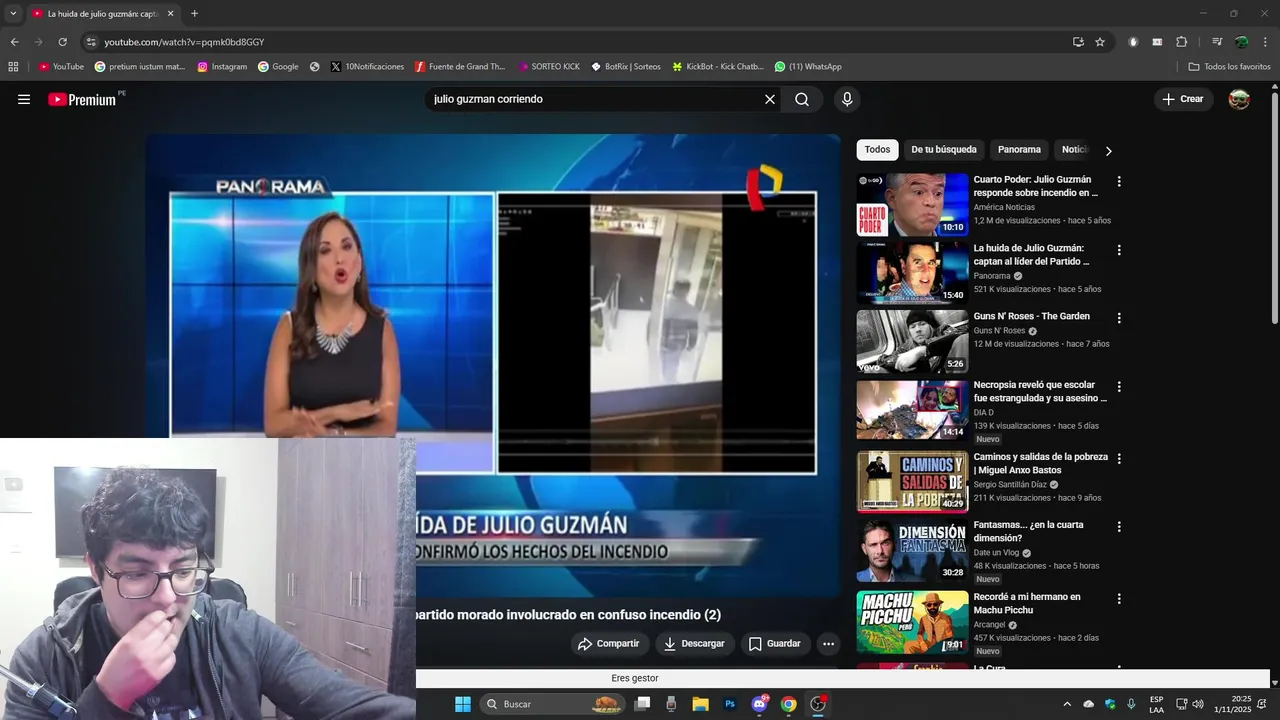This screenshot has height=720, width=1280.
Task: Show hidden system tray icons chevron
Action: [1067, 704]
